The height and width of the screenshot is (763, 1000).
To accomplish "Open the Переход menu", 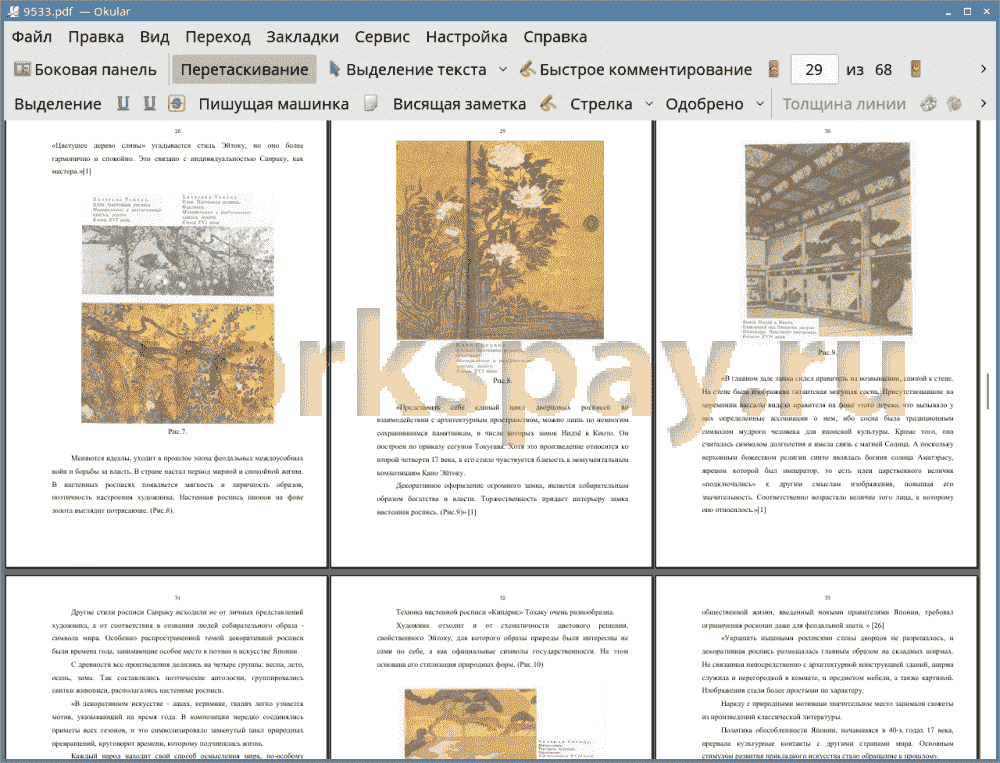I will coord(217,37).
